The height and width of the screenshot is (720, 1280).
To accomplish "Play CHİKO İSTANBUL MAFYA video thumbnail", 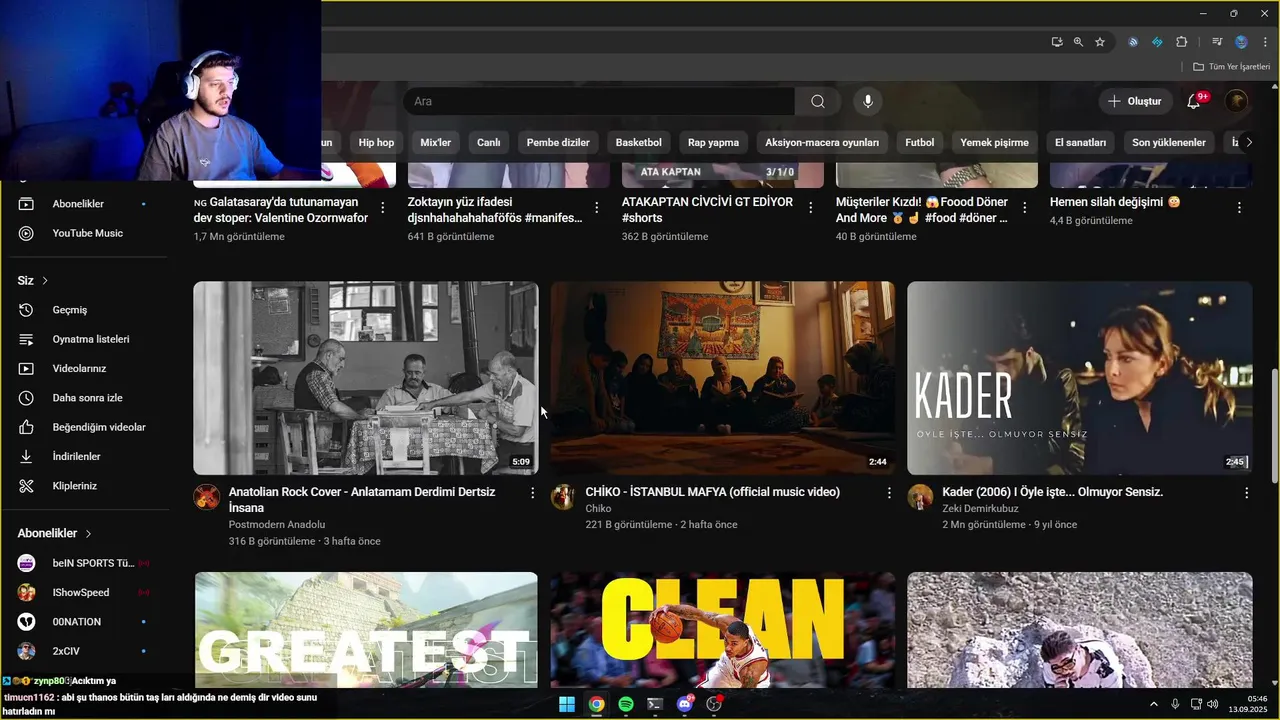I will [x=723, y=378].
